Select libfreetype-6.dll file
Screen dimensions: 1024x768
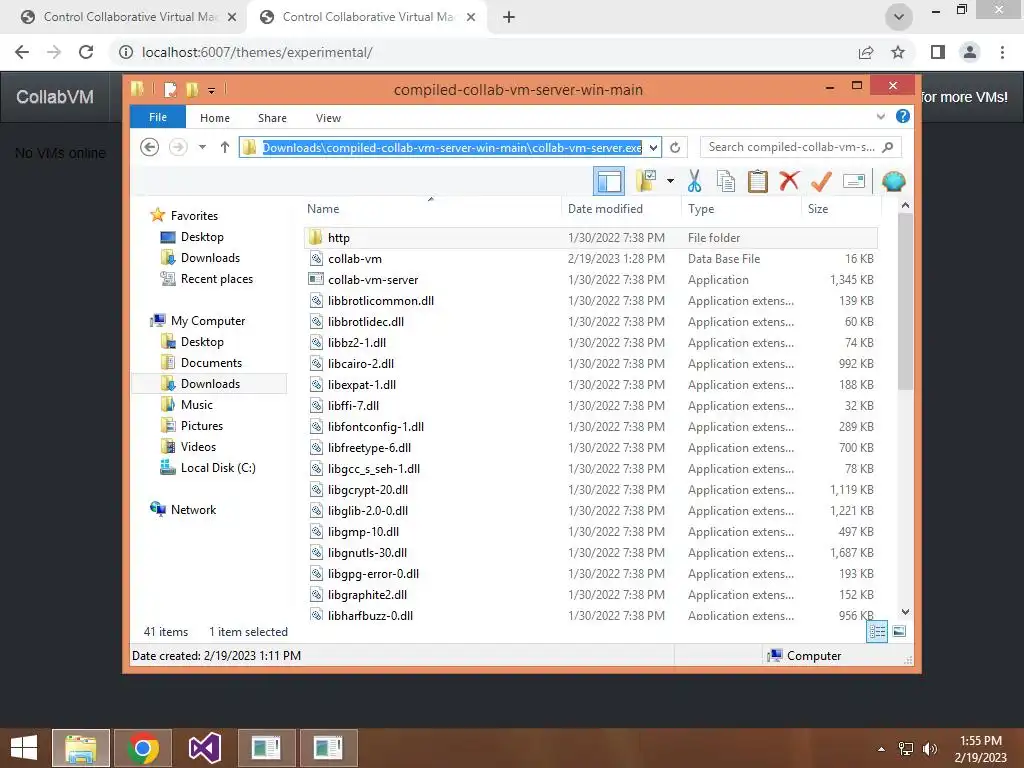[590, 447]
